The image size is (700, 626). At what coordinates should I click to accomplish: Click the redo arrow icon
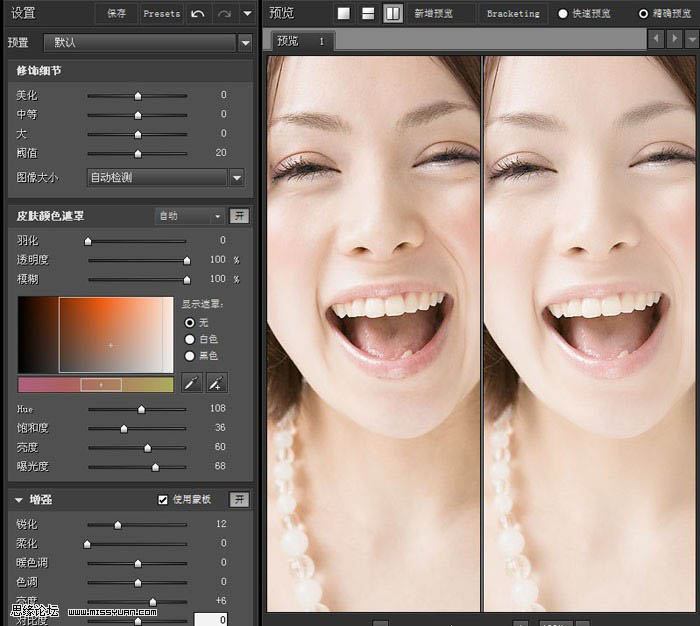coord(224,13)
